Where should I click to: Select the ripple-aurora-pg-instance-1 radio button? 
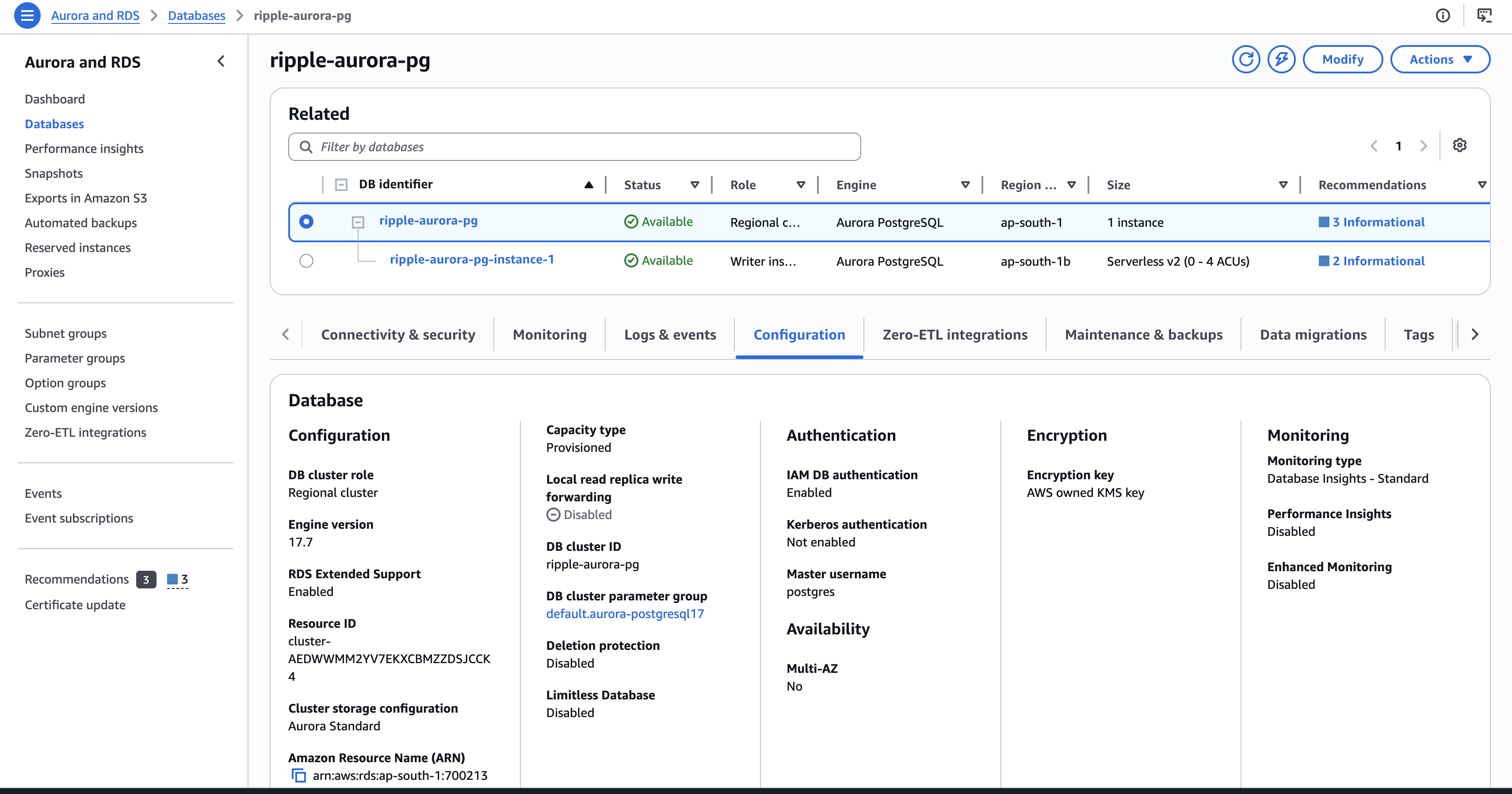[x=306, y=260]
